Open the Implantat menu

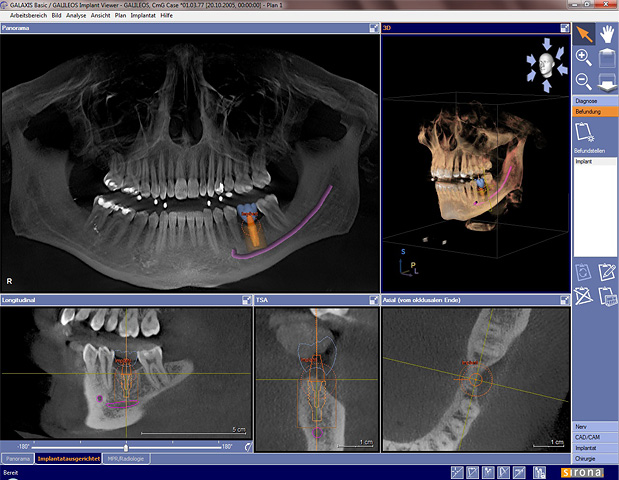tap(143, 15)
